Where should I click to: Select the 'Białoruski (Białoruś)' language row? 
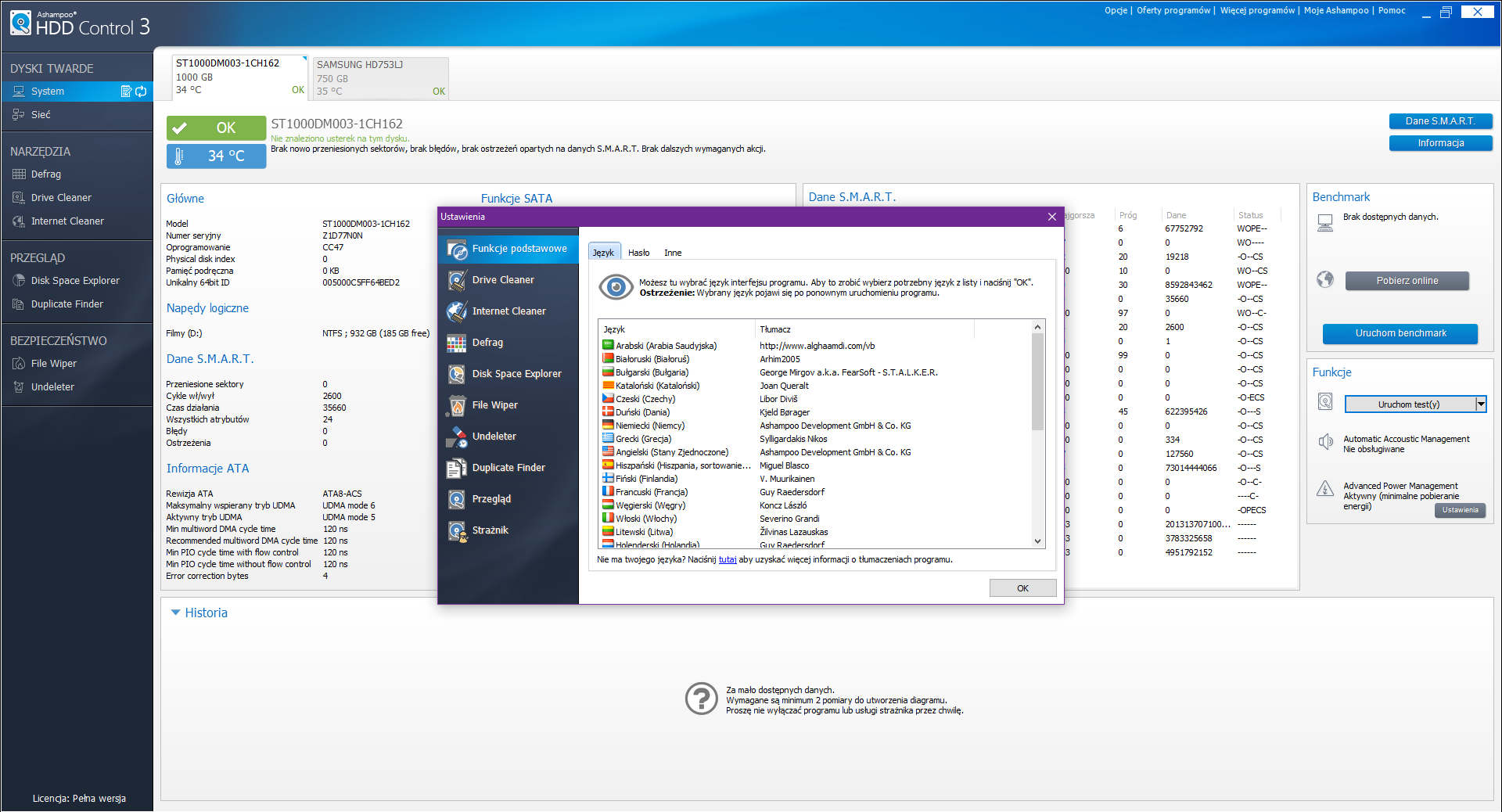tap(815, 359)
